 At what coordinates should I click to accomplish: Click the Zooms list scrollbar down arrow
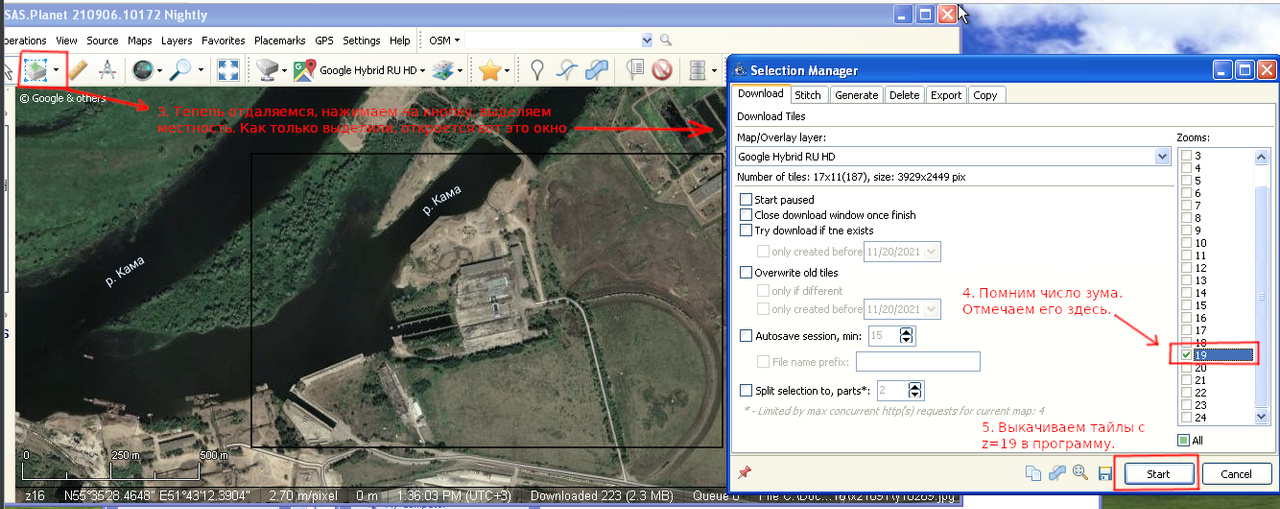1261,415
